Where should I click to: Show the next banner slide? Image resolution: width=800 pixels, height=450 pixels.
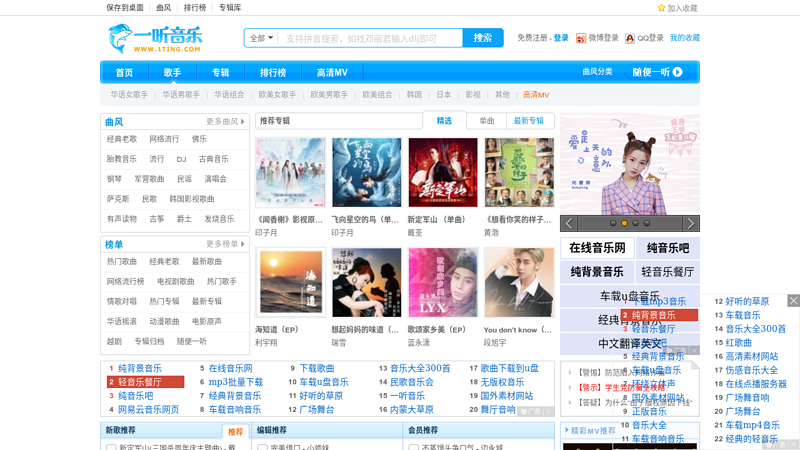pos(691,223)
